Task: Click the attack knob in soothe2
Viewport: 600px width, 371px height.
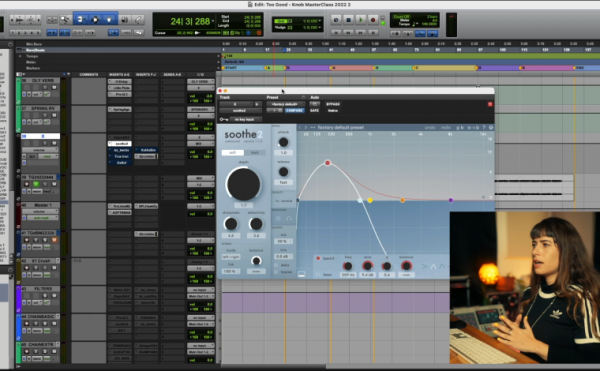Action: tap(283, 142)
